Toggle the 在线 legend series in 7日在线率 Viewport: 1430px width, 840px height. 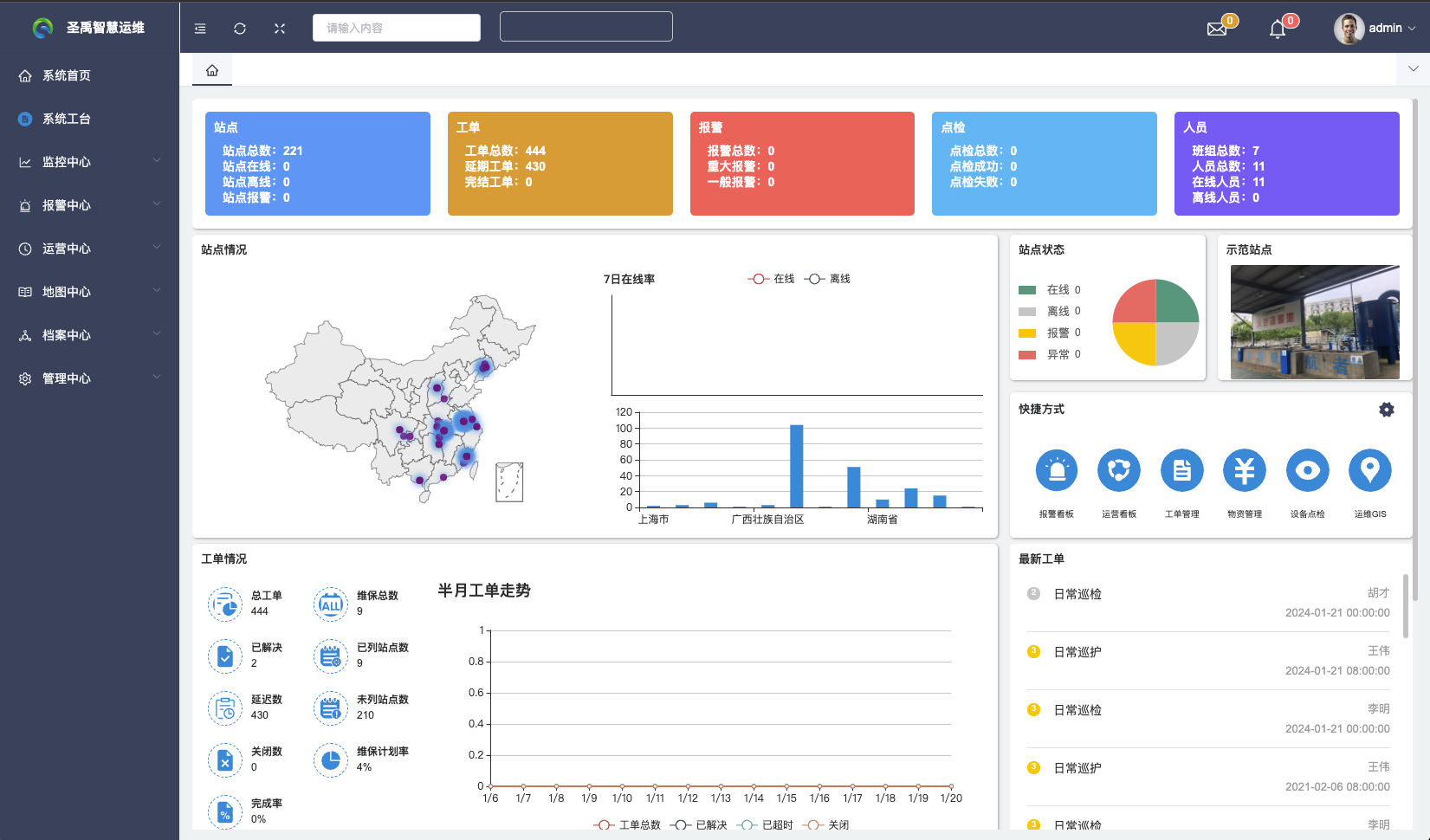point(771,279)
